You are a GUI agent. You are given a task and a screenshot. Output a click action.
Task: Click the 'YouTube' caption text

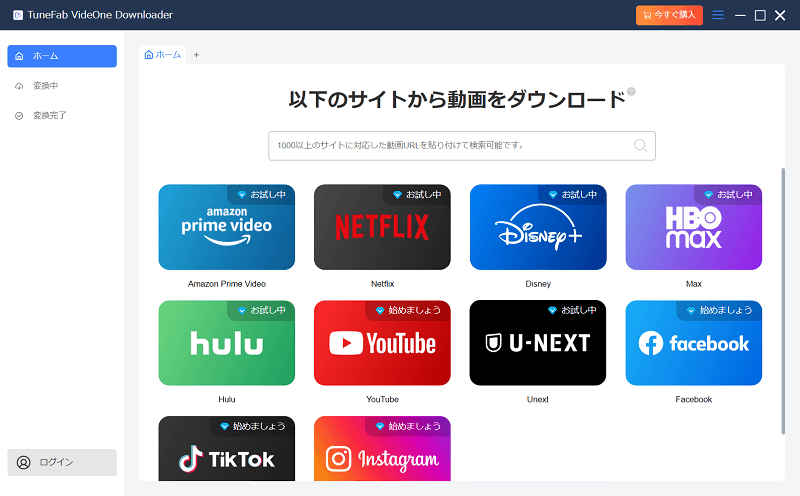pos(382,400)
